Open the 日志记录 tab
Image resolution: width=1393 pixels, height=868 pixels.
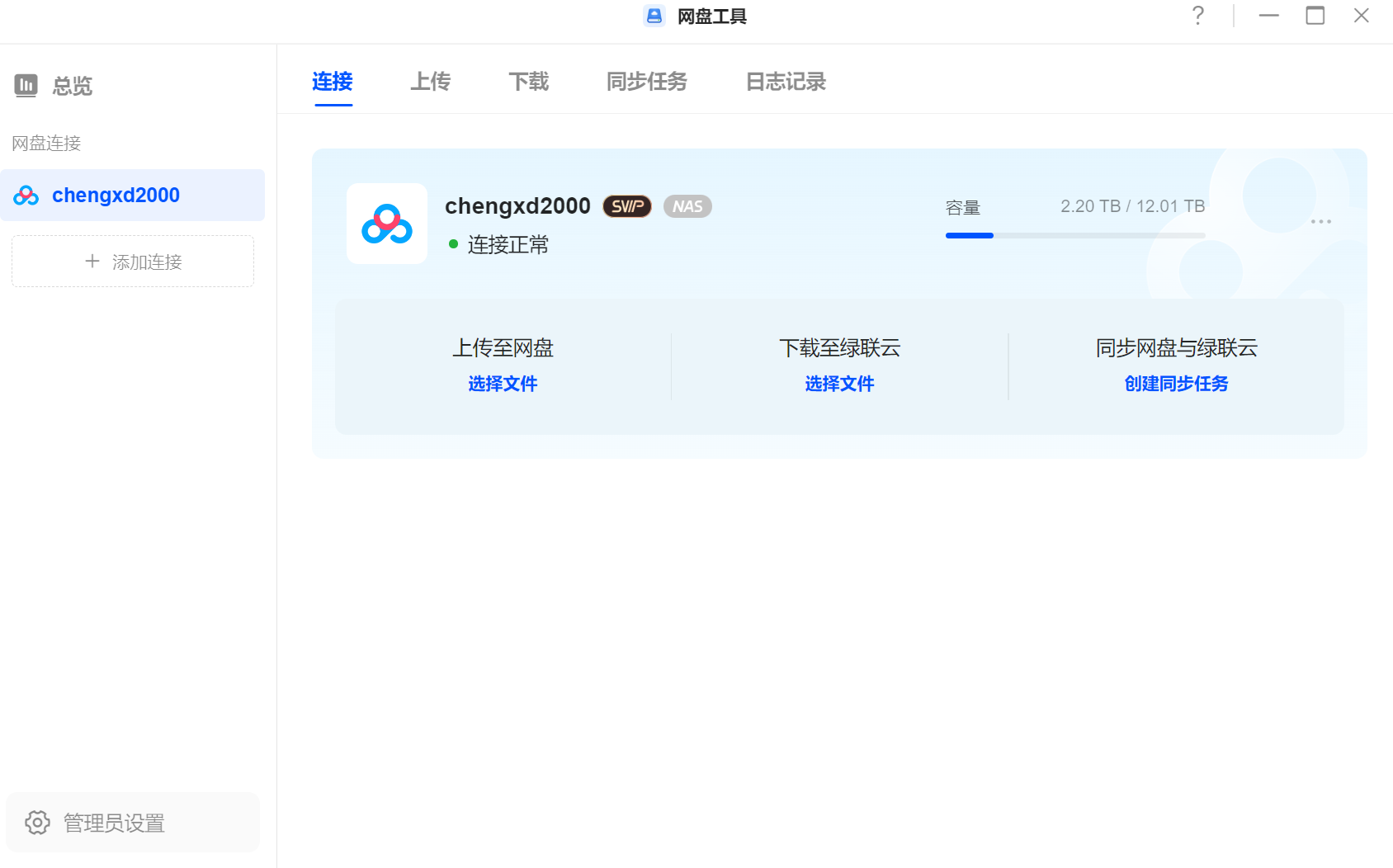[x=786, y=82]
